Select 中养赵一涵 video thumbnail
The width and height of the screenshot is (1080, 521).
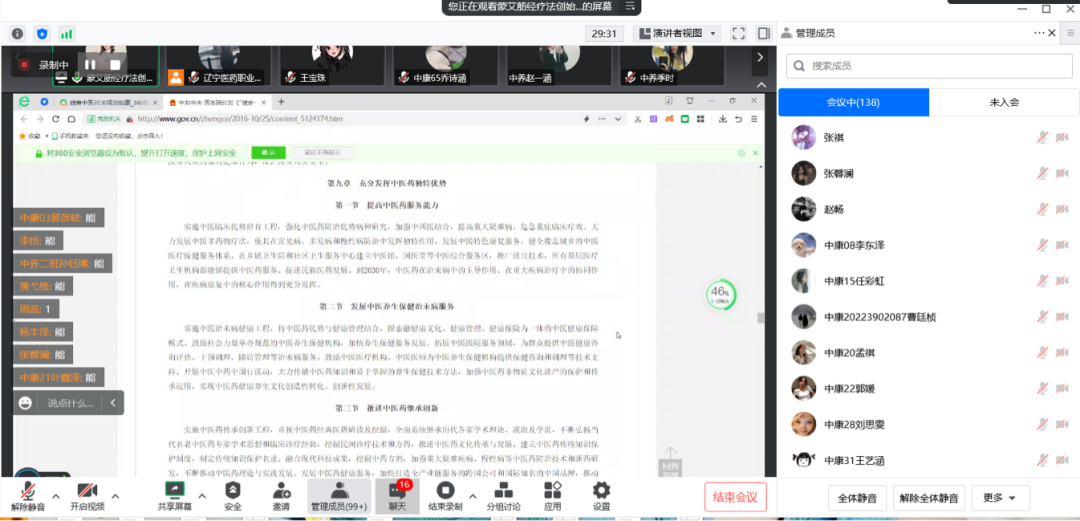pos(559,65)
